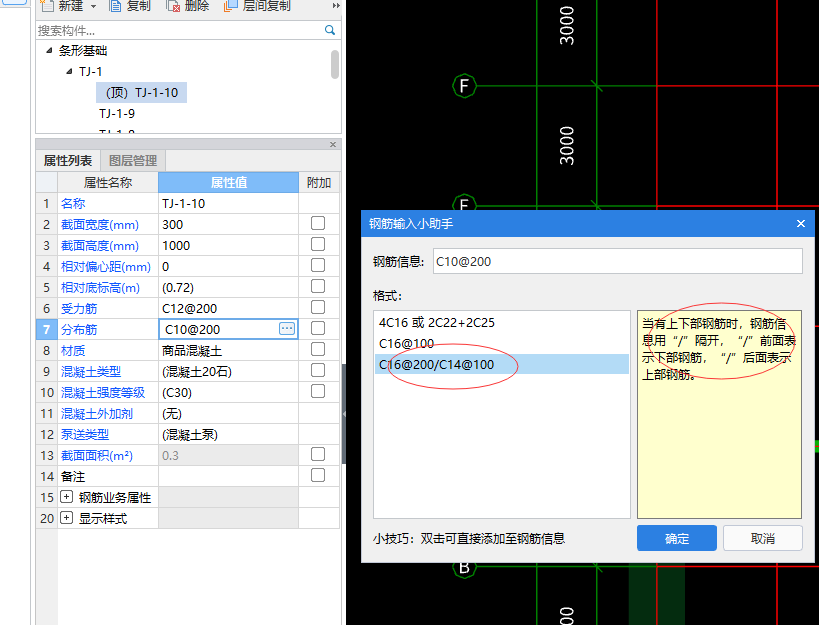819x625 pixels.
Task: Click the 泵送类型 value (混凝土泵)
Action: pos(228,434)
